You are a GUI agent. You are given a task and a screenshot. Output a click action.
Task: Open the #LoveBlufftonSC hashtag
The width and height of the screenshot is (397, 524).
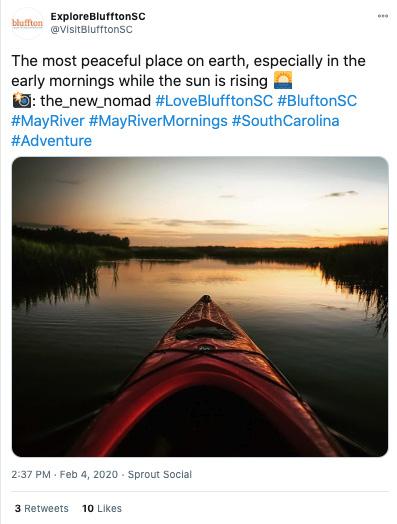pyautogui.click(x=214, y=101)
